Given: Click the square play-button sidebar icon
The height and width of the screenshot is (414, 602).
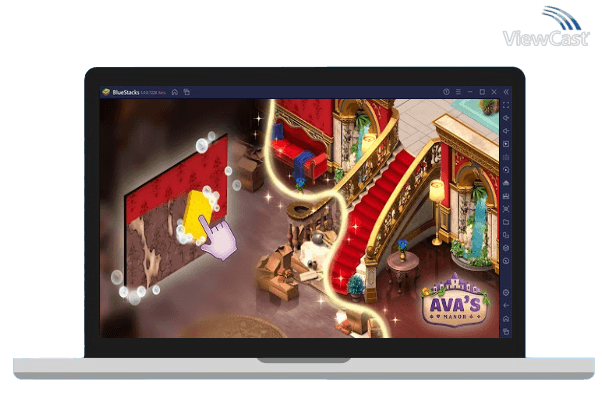Looking at the screenshot, I should (x=506, y=144).
